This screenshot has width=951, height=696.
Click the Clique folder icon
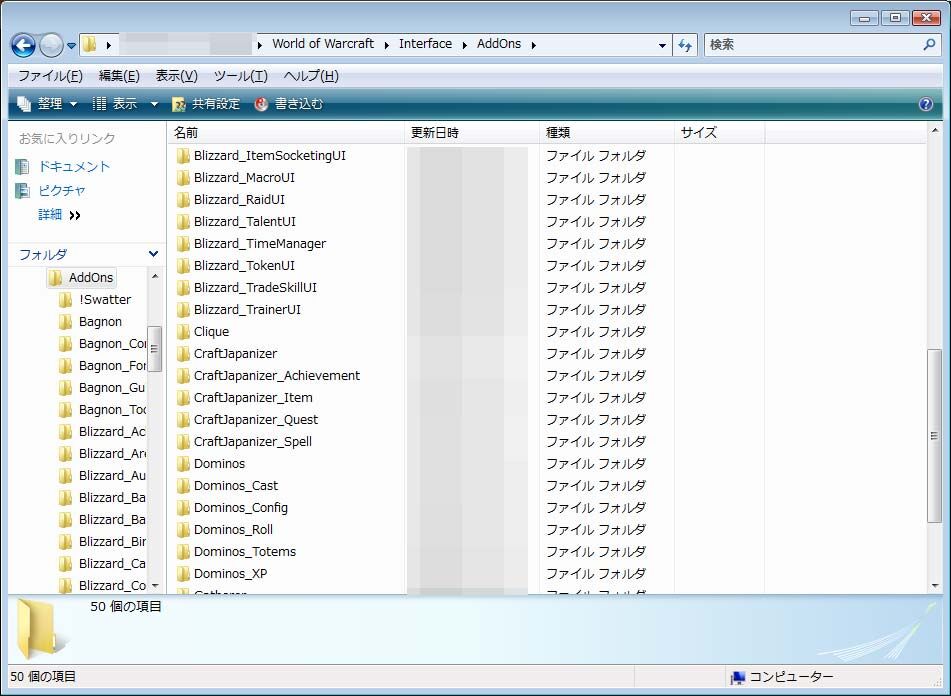coord(183,332)
